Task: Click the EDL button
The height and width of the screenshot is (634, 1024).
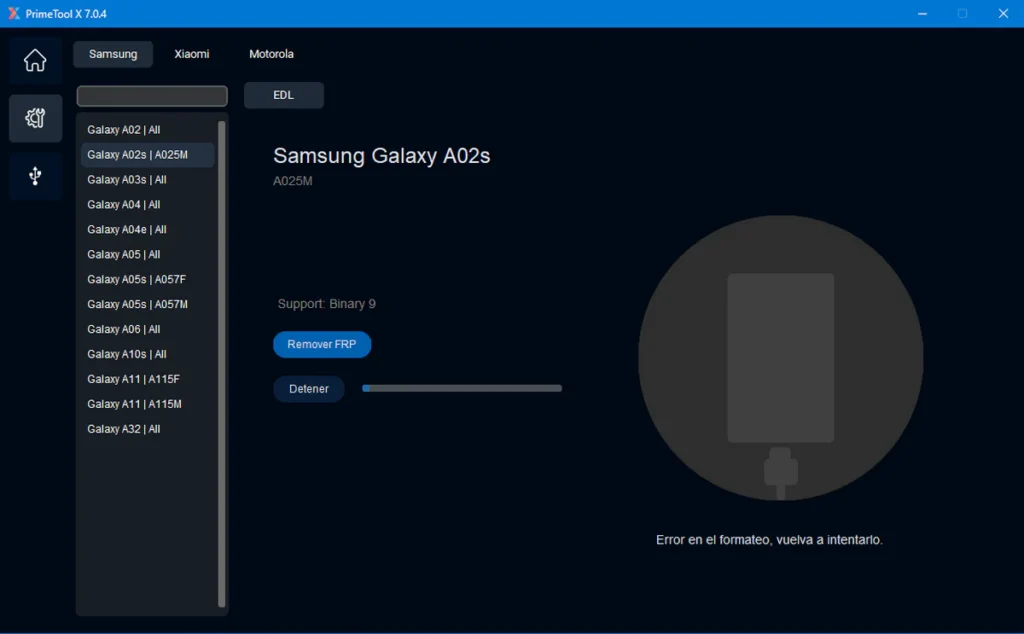Action: 283,95
